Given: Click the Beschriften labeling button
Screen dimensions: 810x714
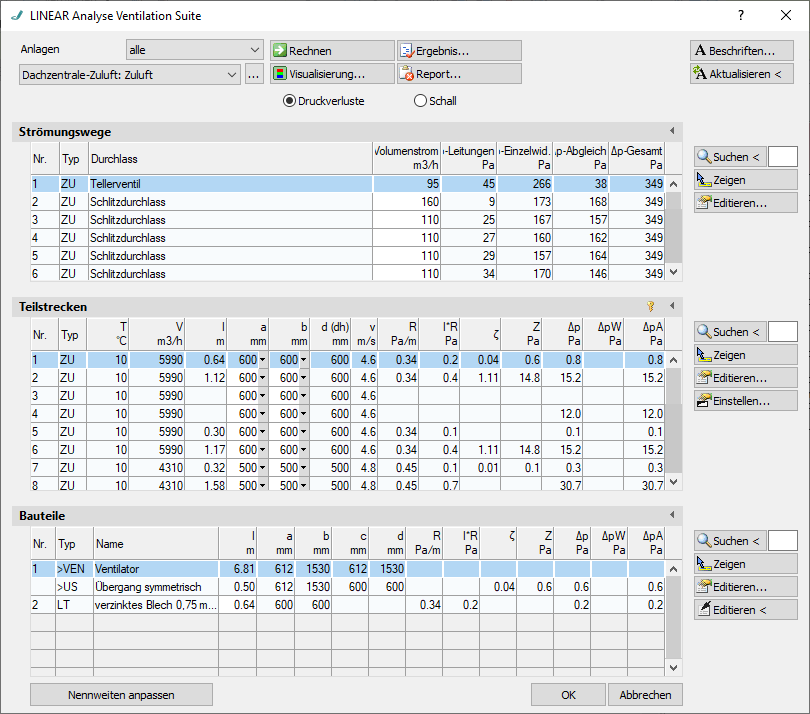Looking at the screenshot, I should point(742,51).
